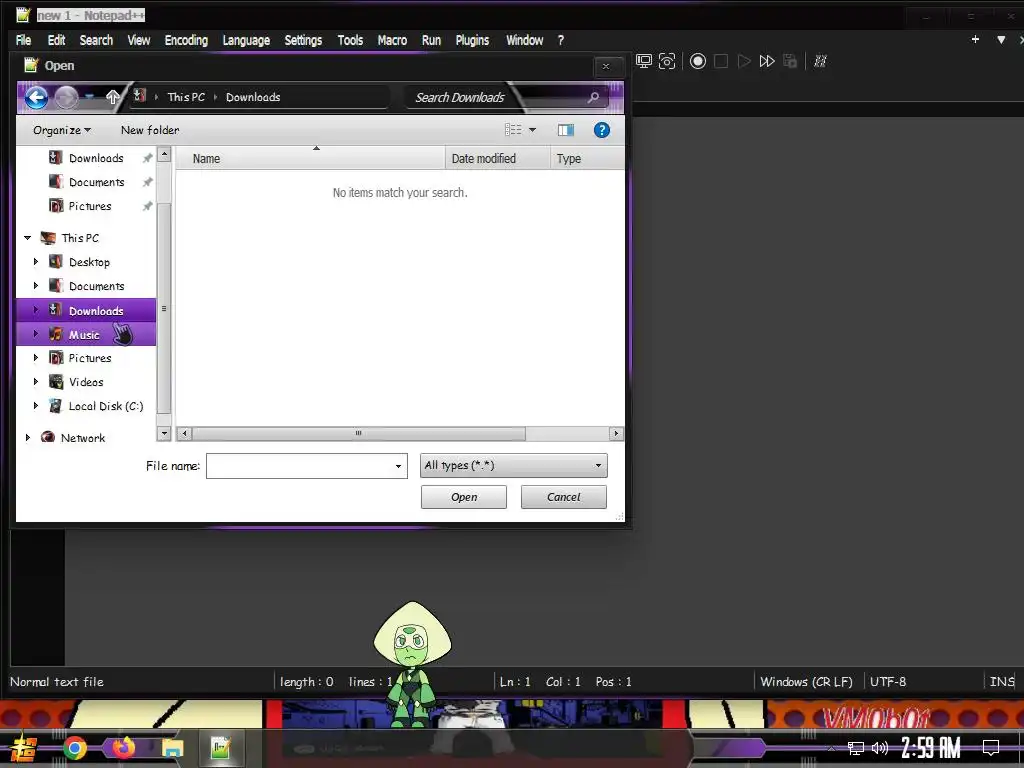
Task: Open the view options dropdown arrow
Action: click(x=532, y=130)
